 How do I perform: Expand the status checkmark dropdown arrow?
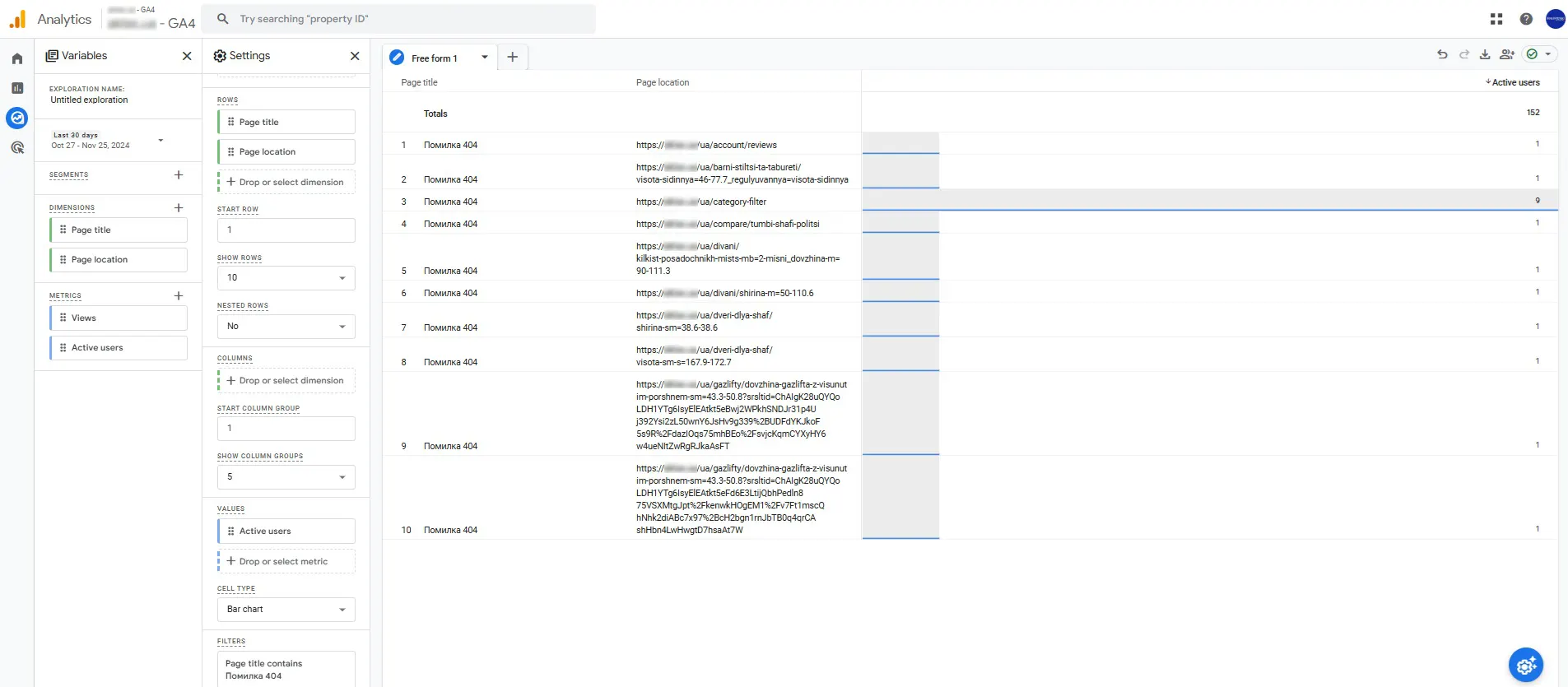[x=1548, y=54]
